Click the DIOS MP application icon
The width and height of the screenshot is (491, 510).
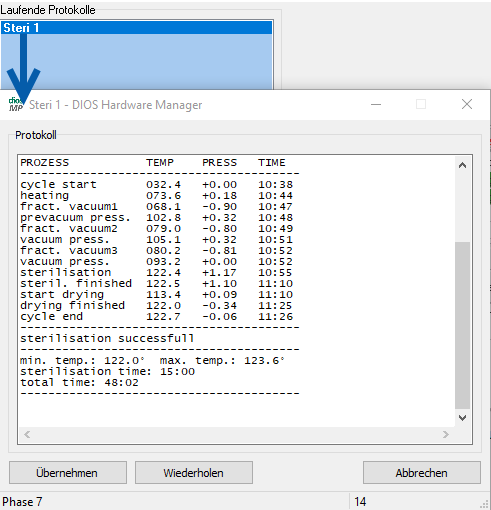coord(16,105)
